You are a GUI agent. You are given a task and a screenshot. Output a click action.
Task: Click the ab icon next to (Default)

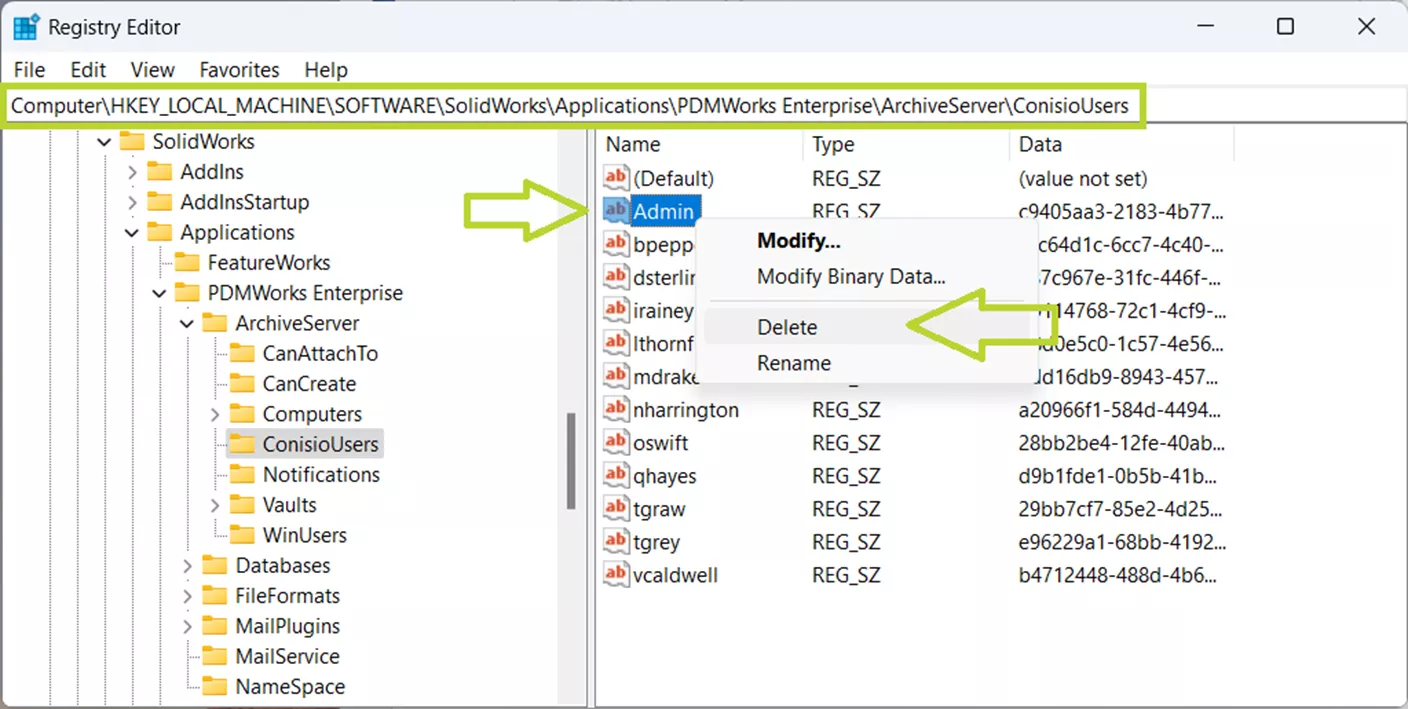[616, 178]
